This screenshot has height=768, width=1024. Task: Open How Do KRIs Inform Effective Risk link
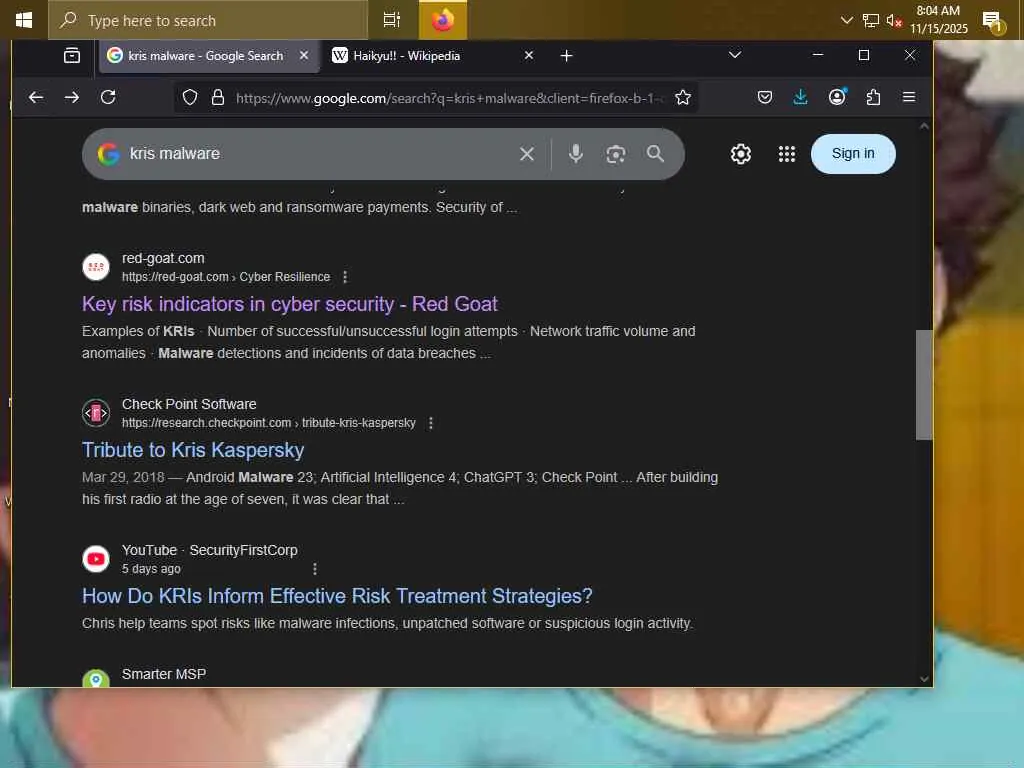point(337,596)
